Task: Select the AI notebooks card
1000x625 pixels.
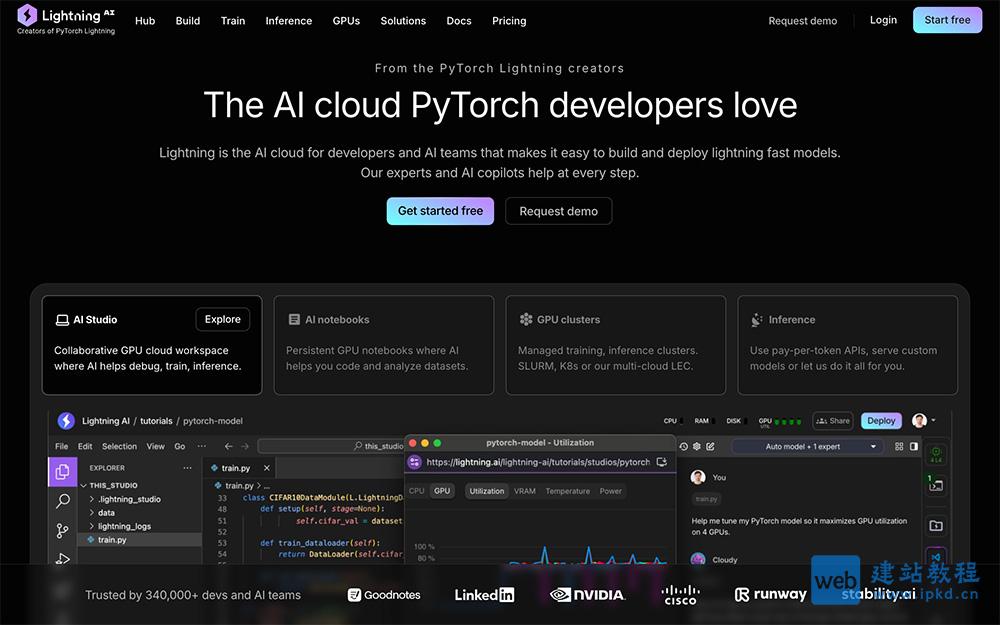Action: point(384,344)
